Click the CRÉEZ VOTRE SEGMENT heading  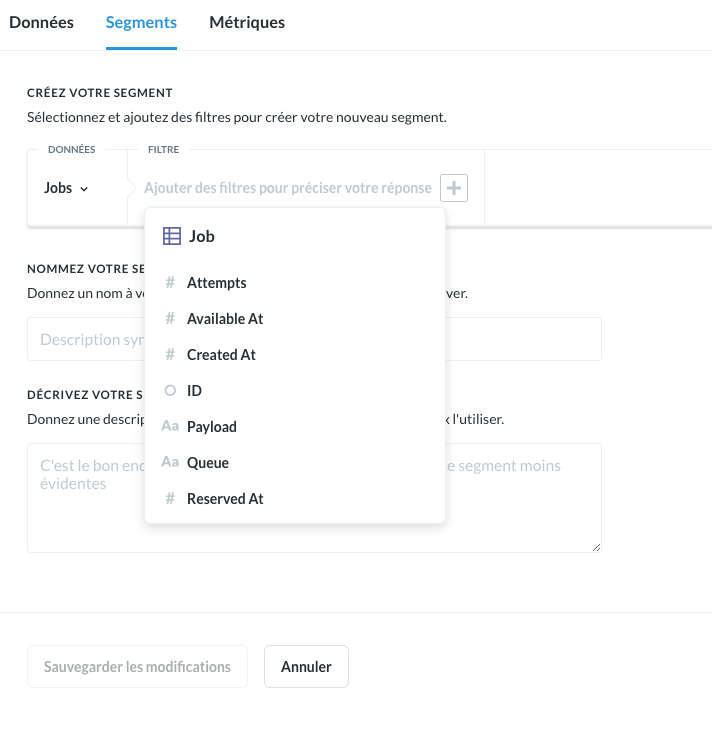[100, 93]
